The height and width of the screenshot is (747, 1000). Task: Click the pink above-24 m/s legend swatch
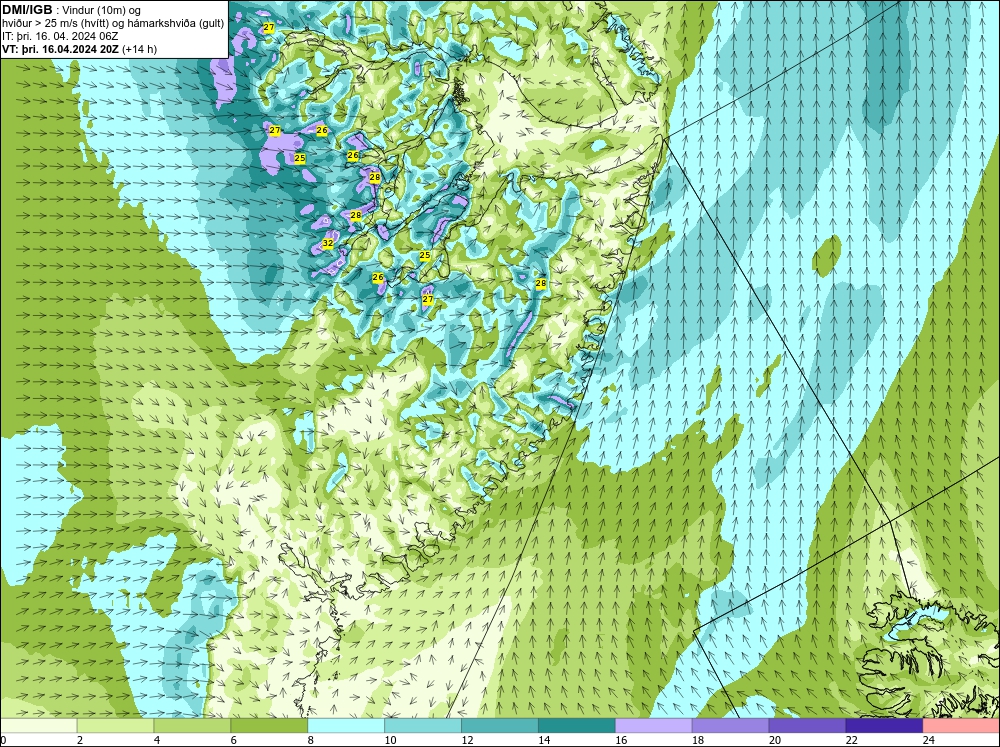point(961,726)
